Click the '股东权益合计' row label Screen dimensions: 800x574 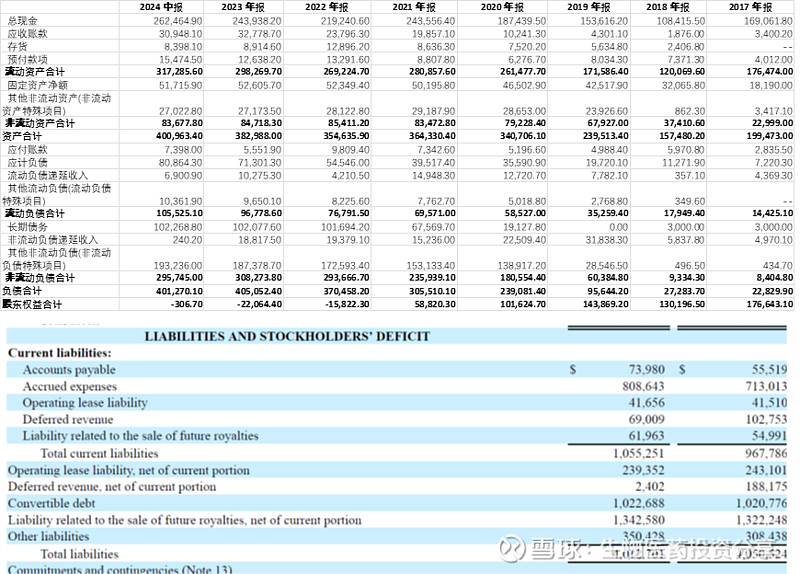(x=32, y=304)
